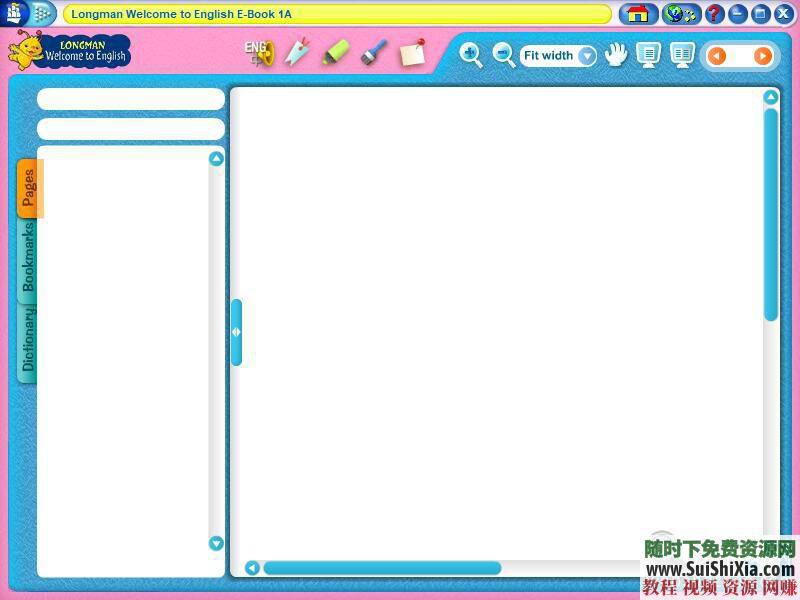Open the Fit width zoom dropdown
Screen dimensions: 800x600
click(x=586, y=56)
